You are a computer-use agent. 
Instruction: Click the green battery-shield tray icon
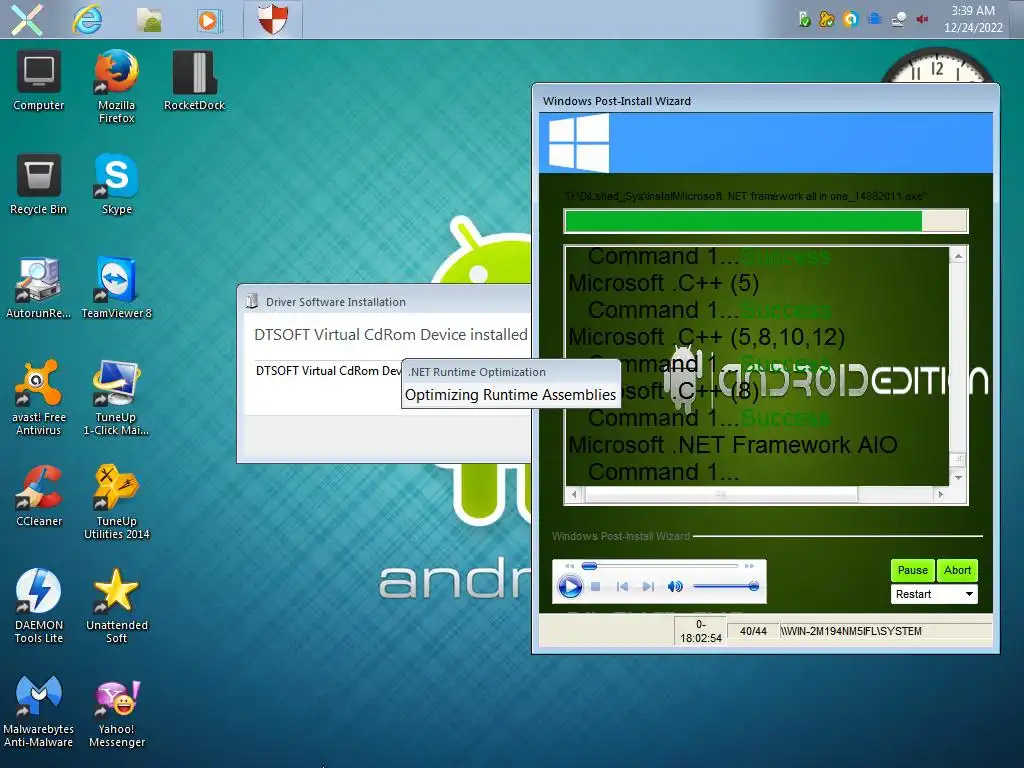coord(805,19)
